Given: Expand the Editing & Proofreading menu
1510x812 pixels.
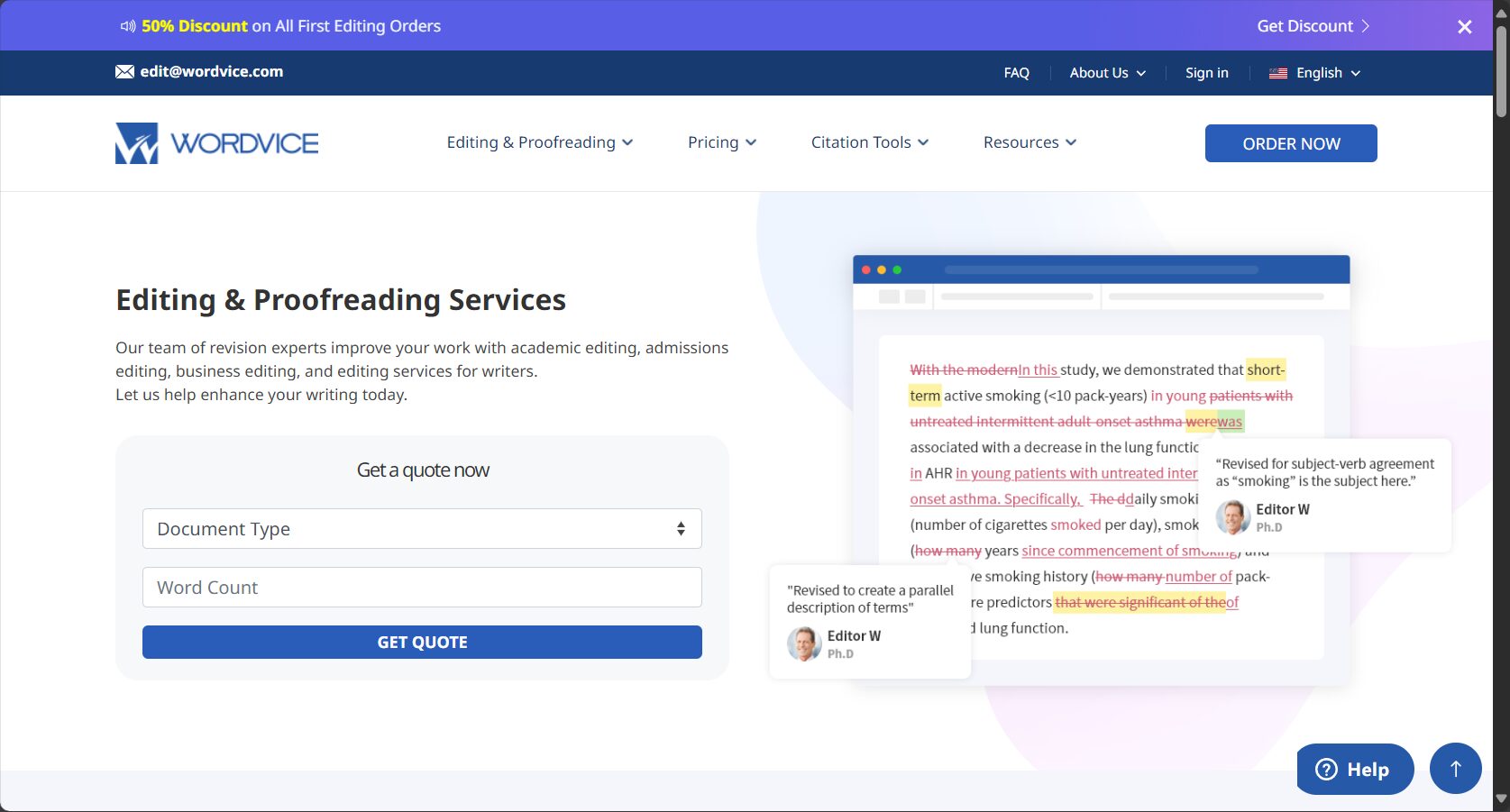Looking at the screenshot, I should point(540,142).
